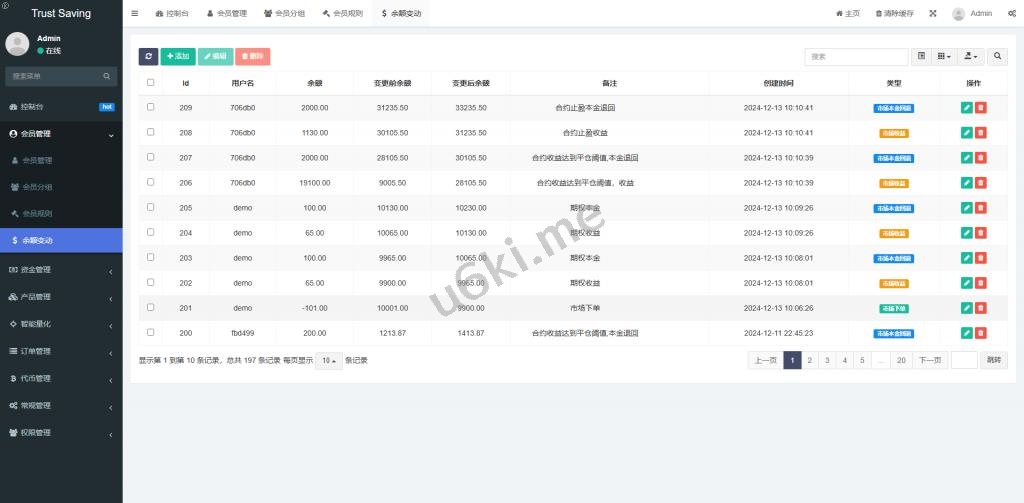
Task: Click the 搜索 table search input field
Action: (856, 57)
